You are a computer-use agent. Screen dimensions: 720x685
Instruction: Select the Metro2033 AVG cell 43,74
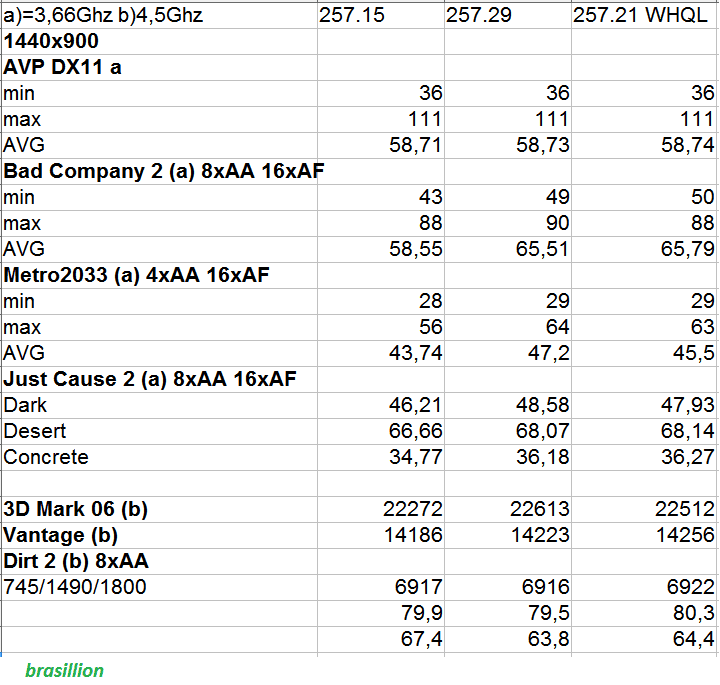(x=381, y=354)
